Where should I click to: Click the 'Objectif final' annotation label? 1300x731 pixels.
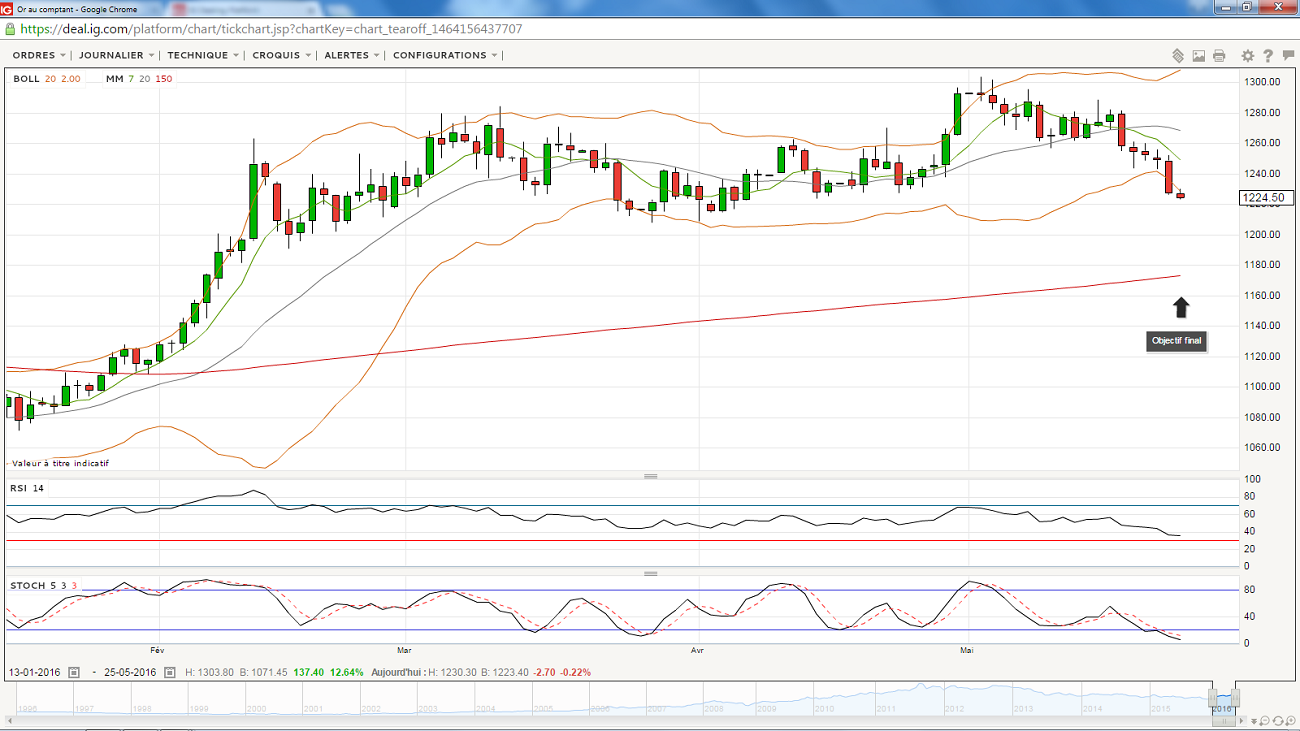1177,341
